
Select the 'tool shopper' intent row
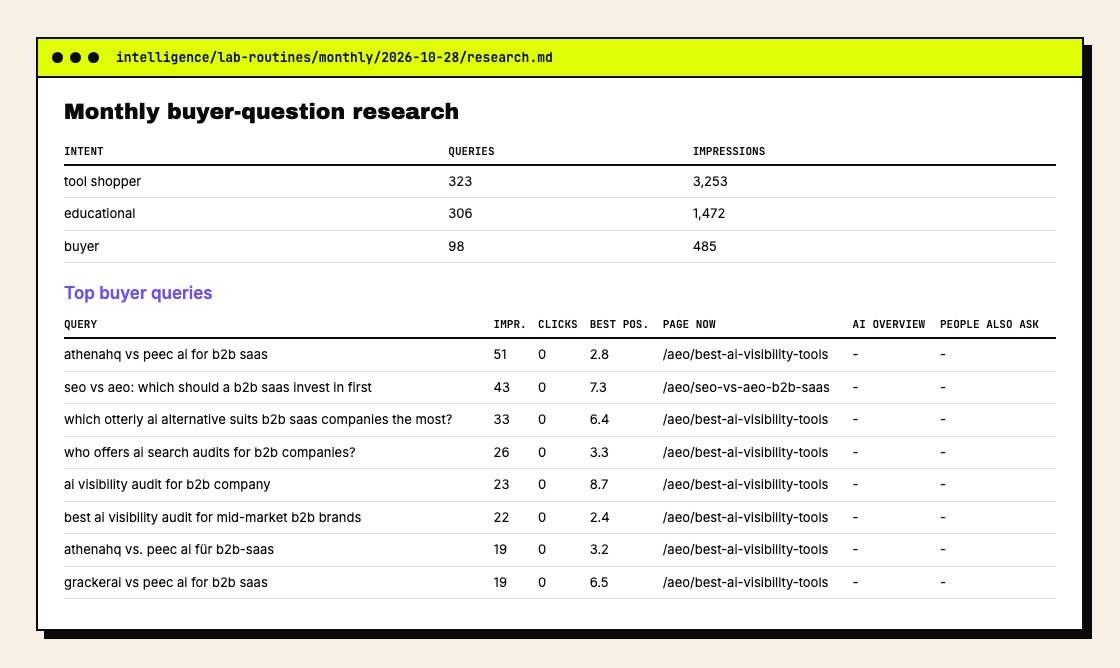(x=559, y=181)
